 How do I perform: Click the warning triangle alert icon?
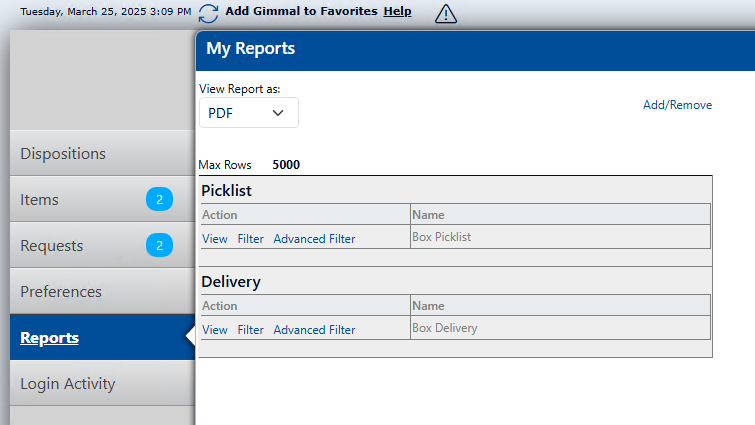446,13
